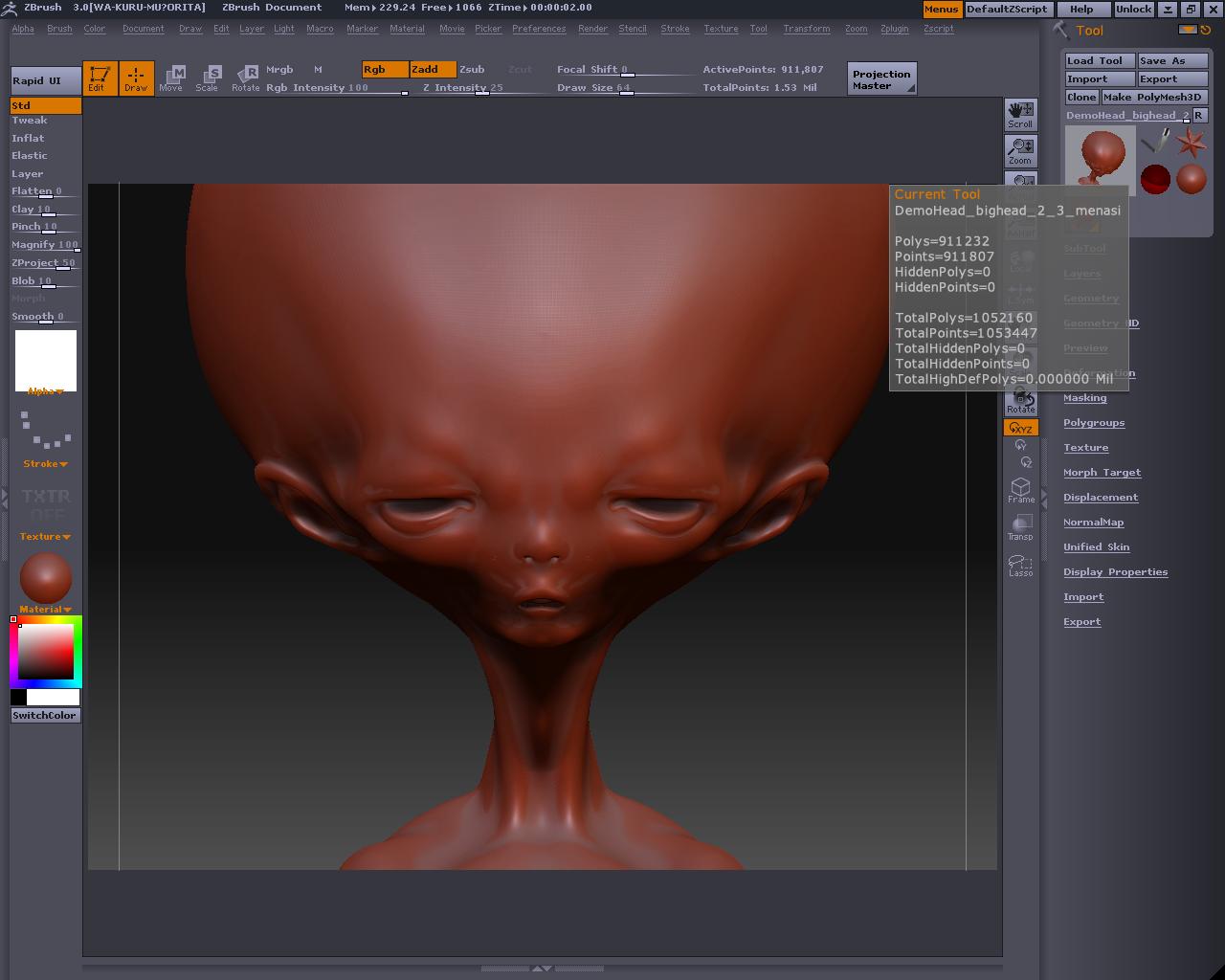Screen dimensions: 1225x980
Task: Expand the Masking subpalette
Action: [x=1084, y=398]
